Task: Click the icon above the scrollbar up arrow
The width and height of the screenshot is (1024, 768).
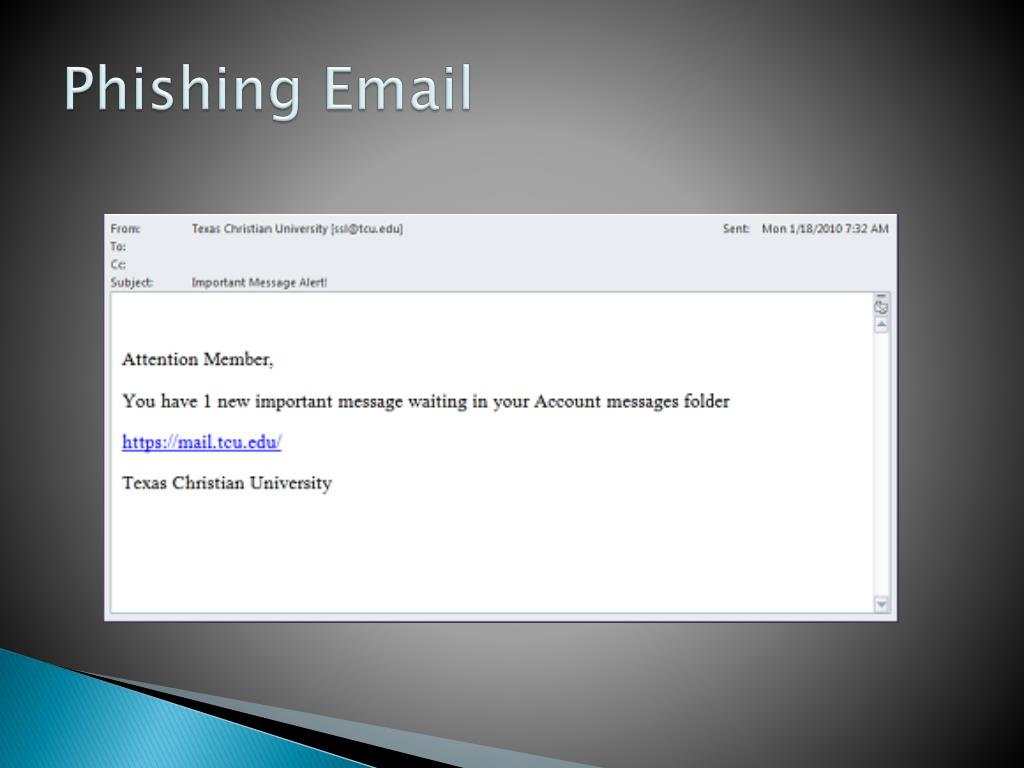Action: click(x=881, y=306)
